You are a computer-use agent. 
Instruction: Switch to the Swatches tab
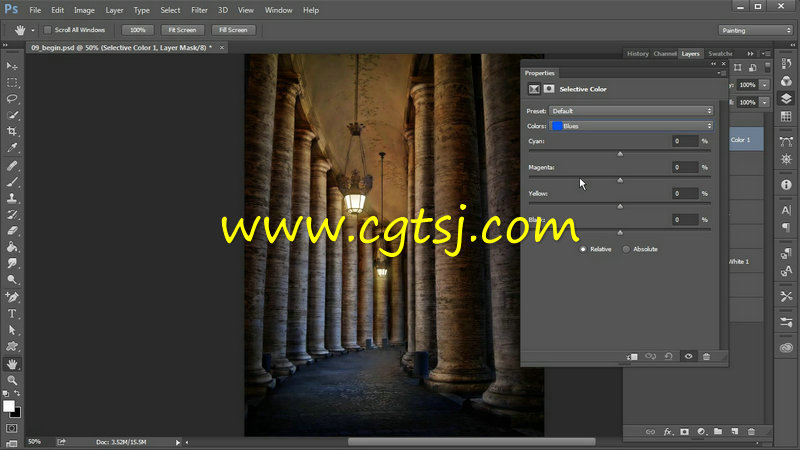click(720, 54)
